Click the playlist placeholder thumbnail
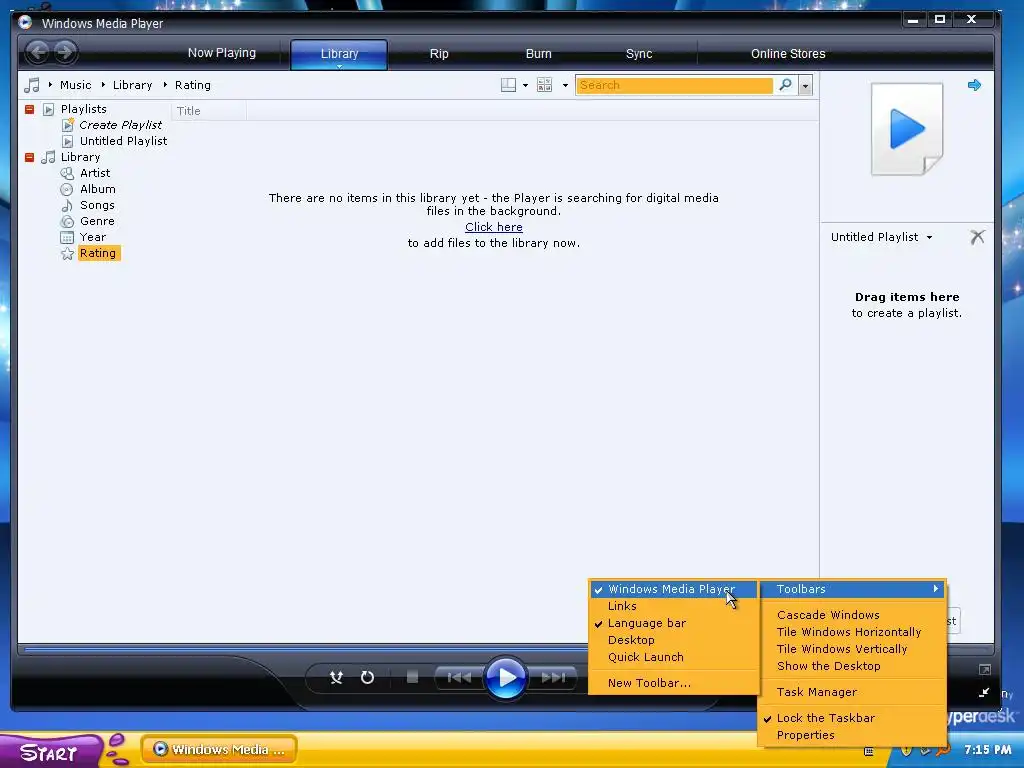This screenshot has height=768, width=1024. click(907, 129)
